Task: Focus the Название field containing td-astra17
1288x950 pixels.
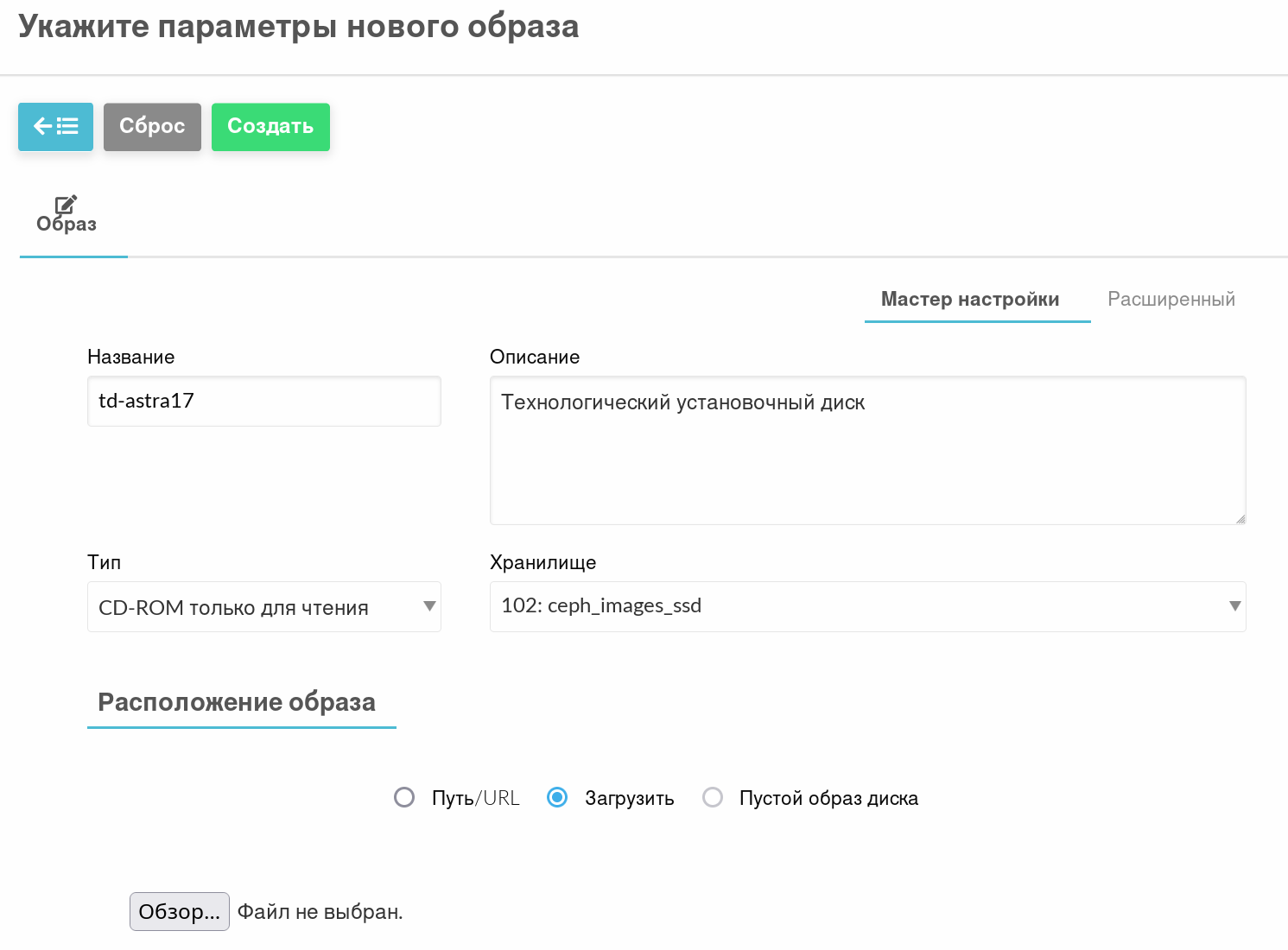Action: tap(263, 402)
